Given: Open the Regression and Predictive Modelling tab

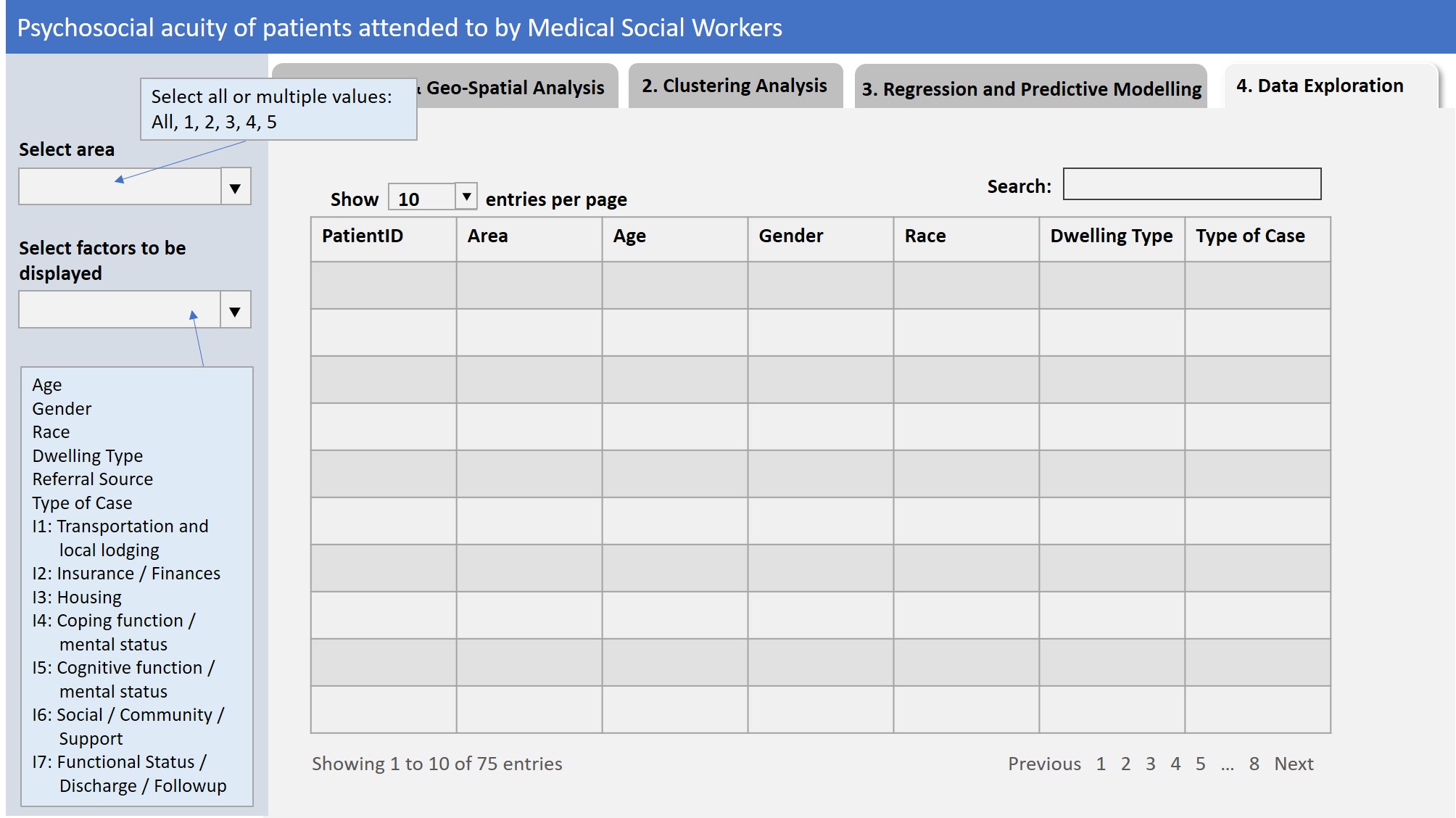Looking at the screenshot, I should tap(1030, 89).
